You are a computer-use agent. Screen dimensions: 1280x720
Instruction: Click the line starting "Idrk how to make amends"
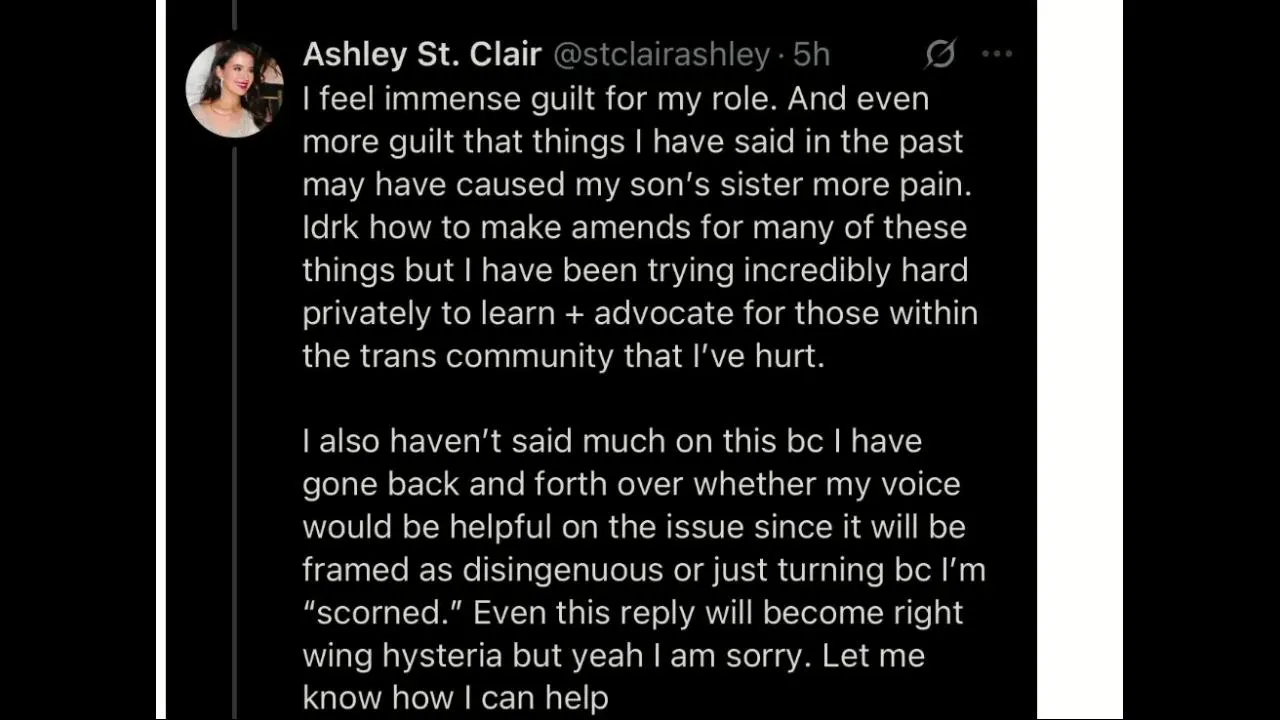[x=634, y=228]
